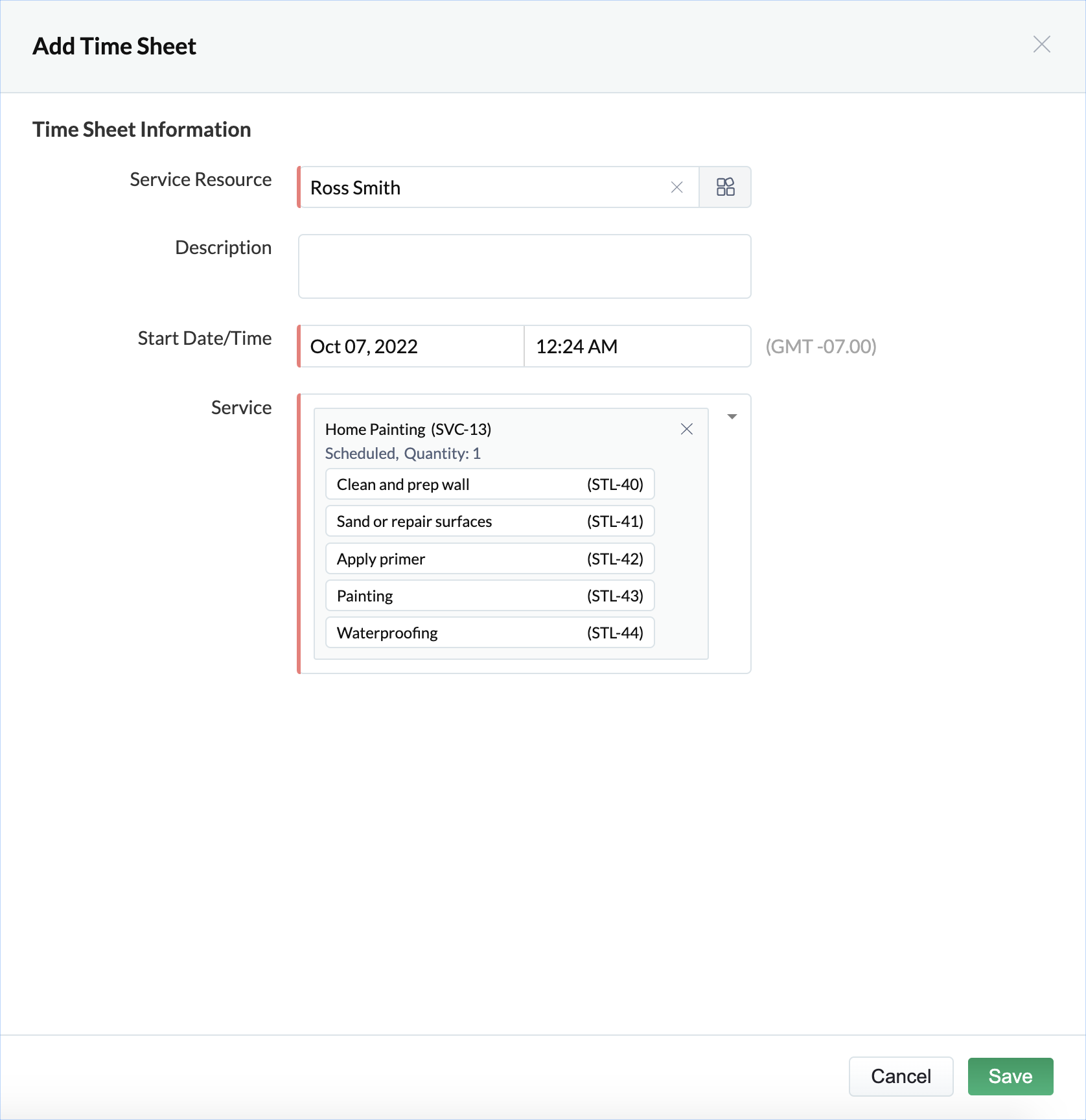The height and width of the screenshot is (1120, 1086).
Task: Select the Sand or repair surfaces task
Action: click(489, 522)
